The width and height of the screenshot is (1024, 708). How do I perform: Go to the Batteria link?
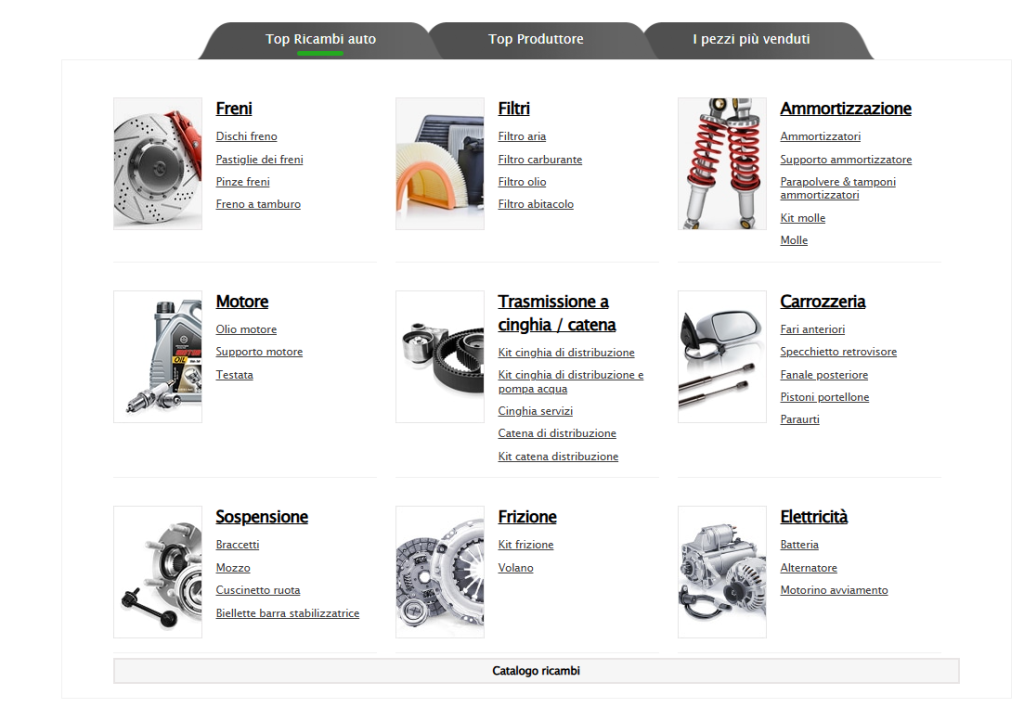tap(799, 545)
